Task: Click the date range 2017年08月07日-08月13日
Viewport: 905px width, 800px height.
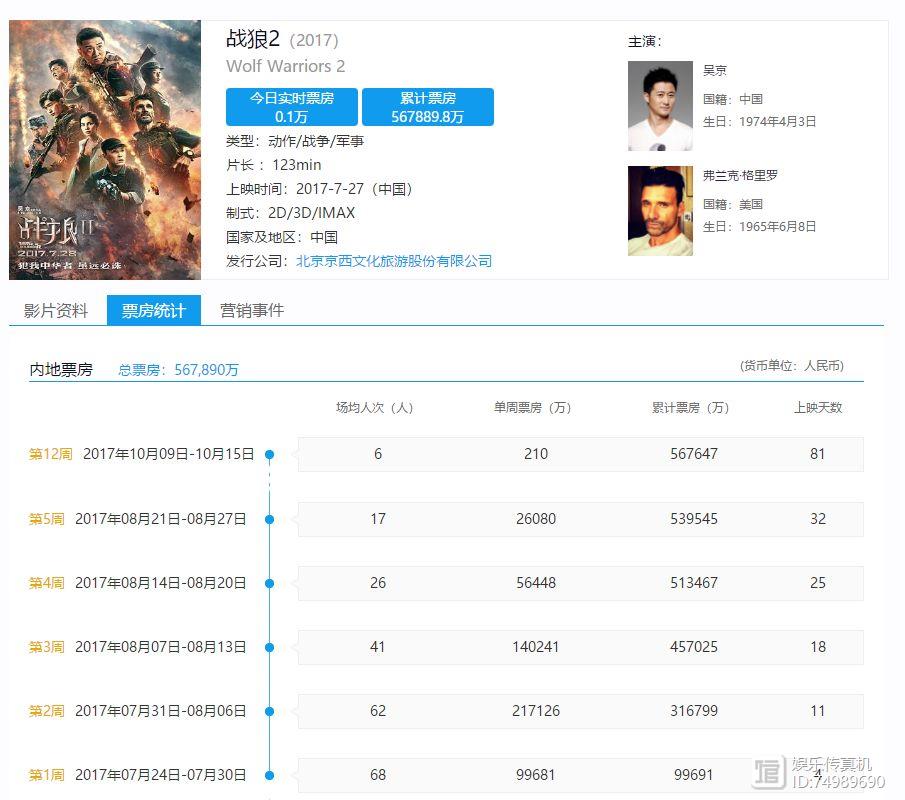Action: pos(160,647)
